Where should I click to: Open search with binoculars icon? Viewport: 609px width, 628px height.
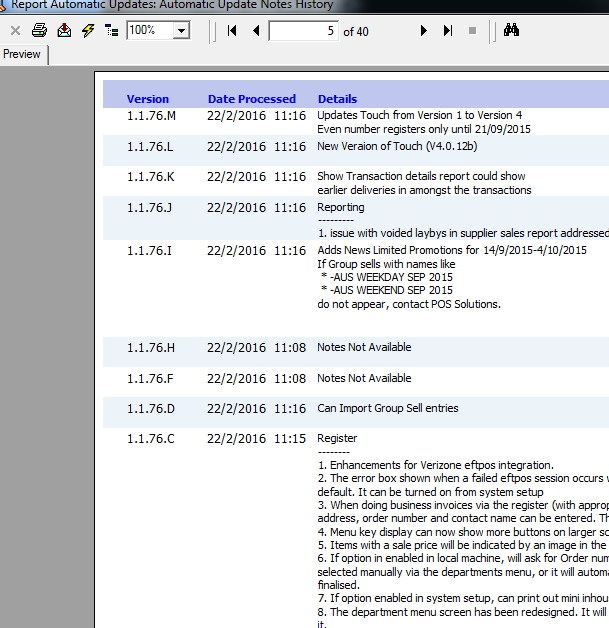click(x=511, y=30)
